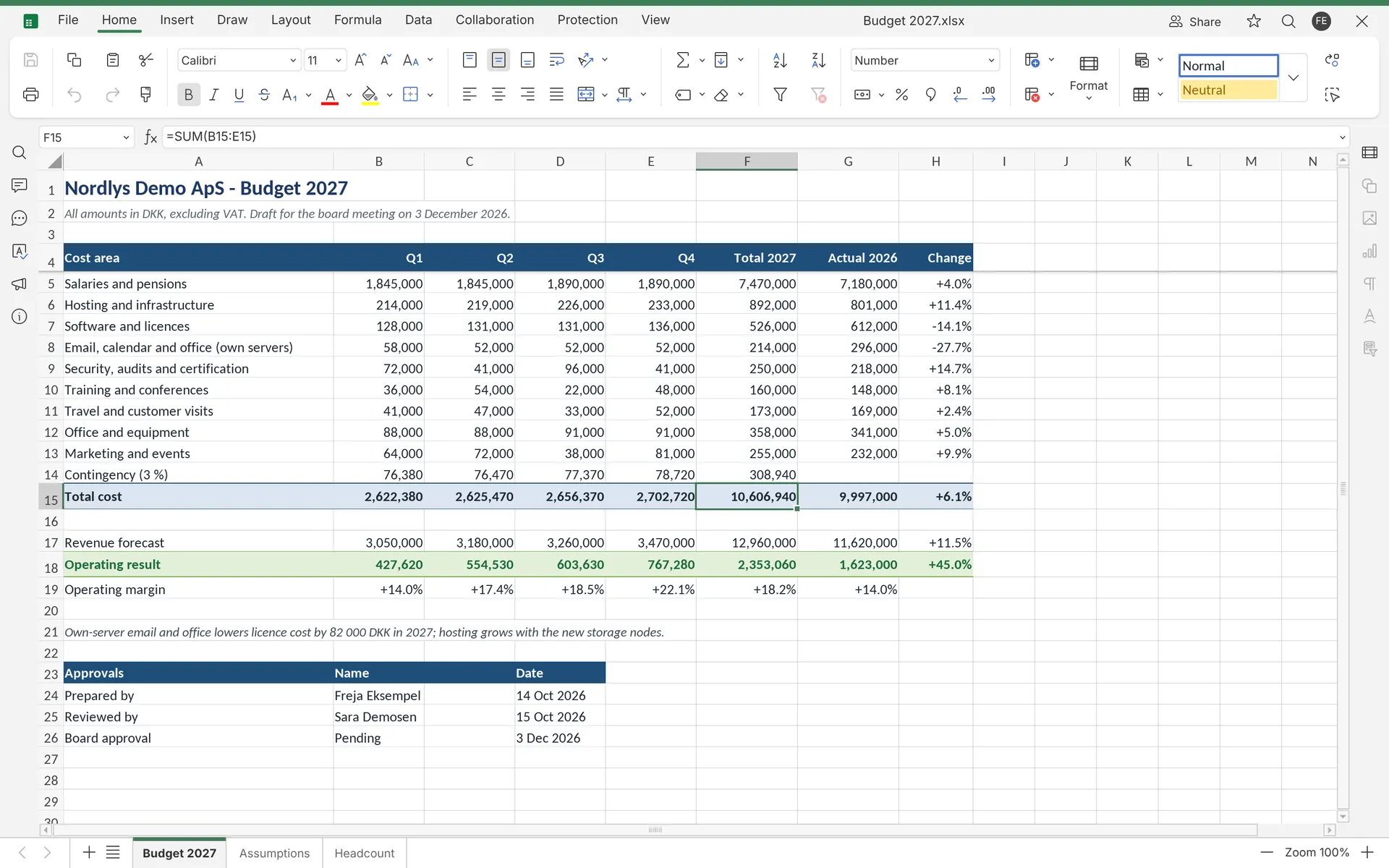Click the Copy icon in the toolbar
This screenshot has height=868, width=1389.
(x=74, y=60)
